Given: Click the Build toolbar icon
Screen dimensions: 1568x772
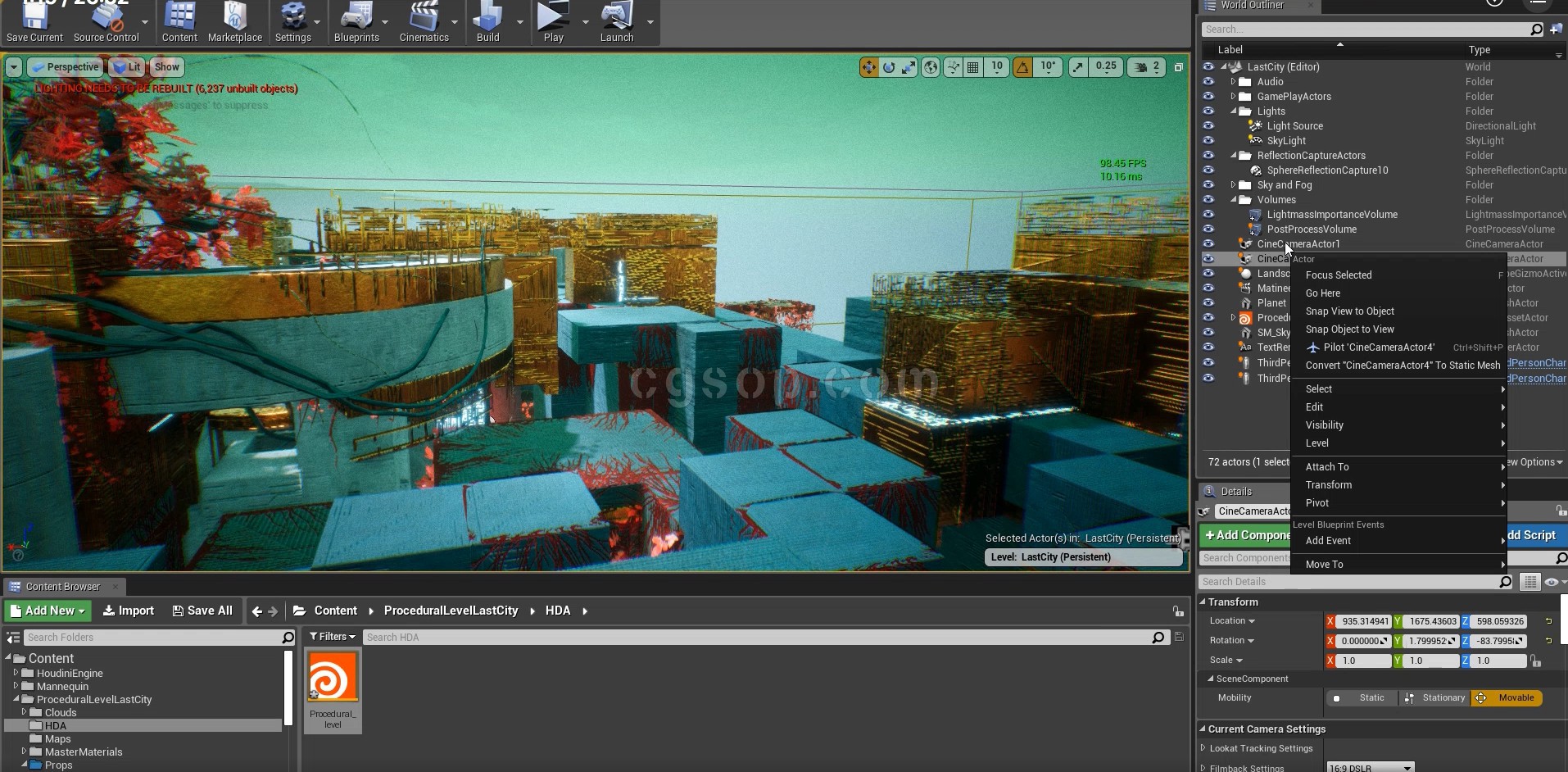Looking at the screenshot, I should tap(488, 22).
